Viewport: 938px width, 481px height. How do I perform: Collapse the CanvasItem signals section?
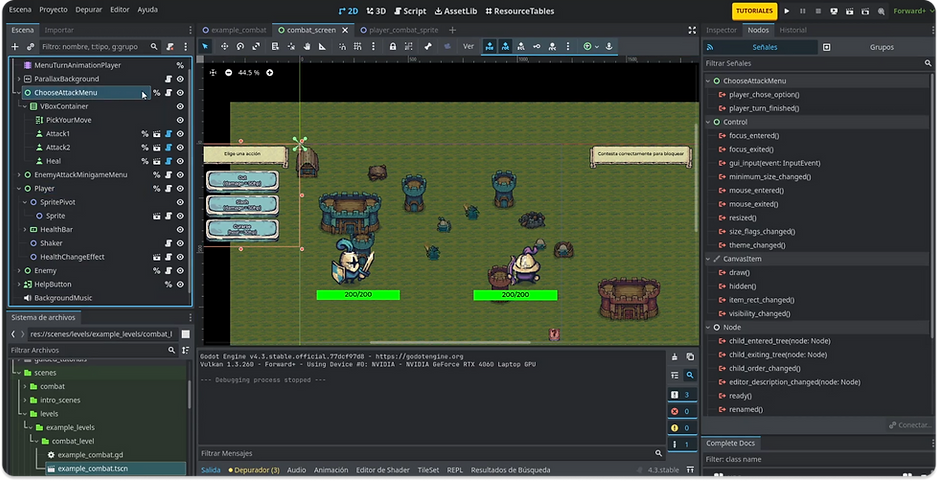coord(708,259)
